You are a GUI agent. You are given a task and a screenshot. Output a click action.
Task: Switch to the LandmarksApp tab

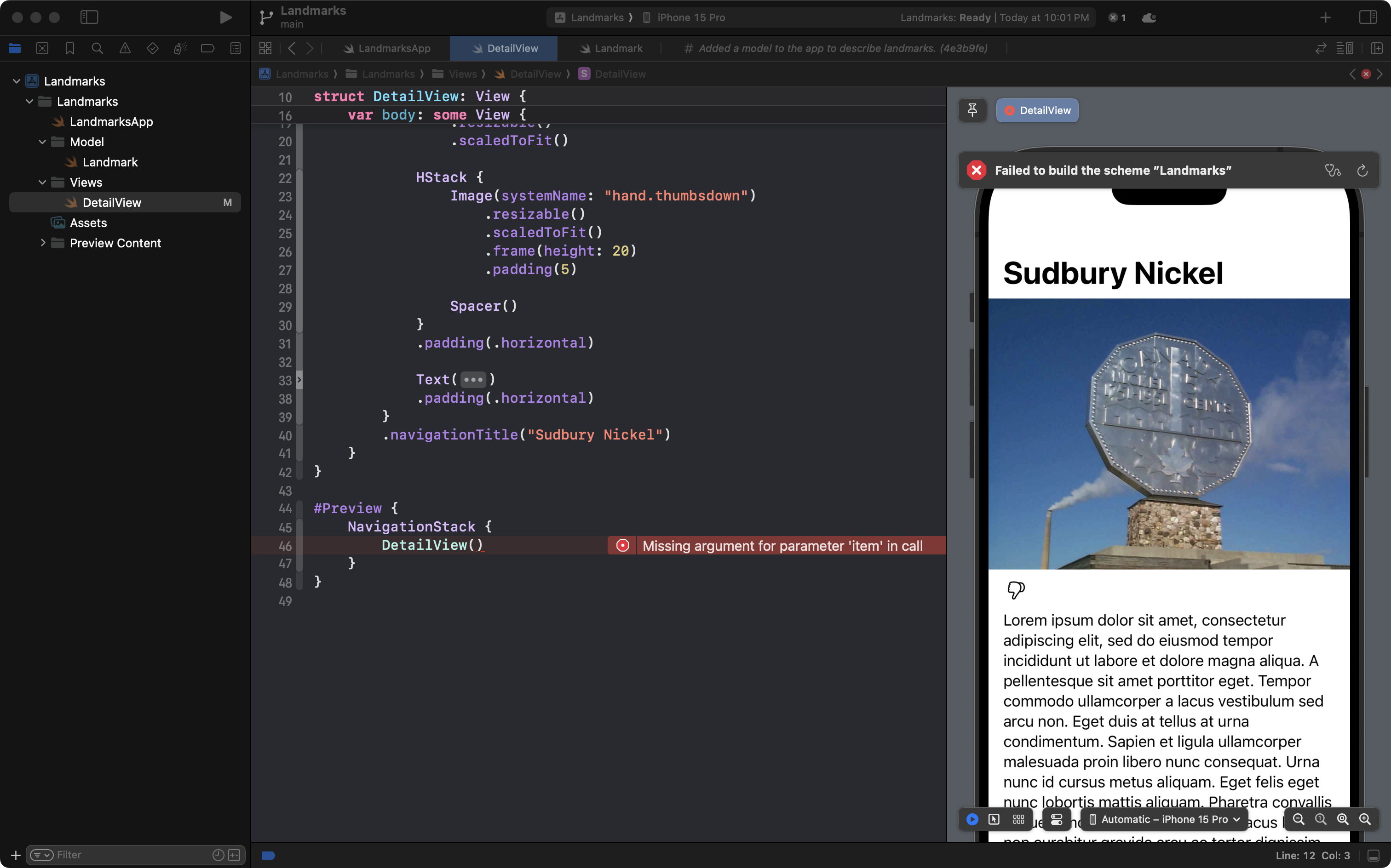click(394, 48)
